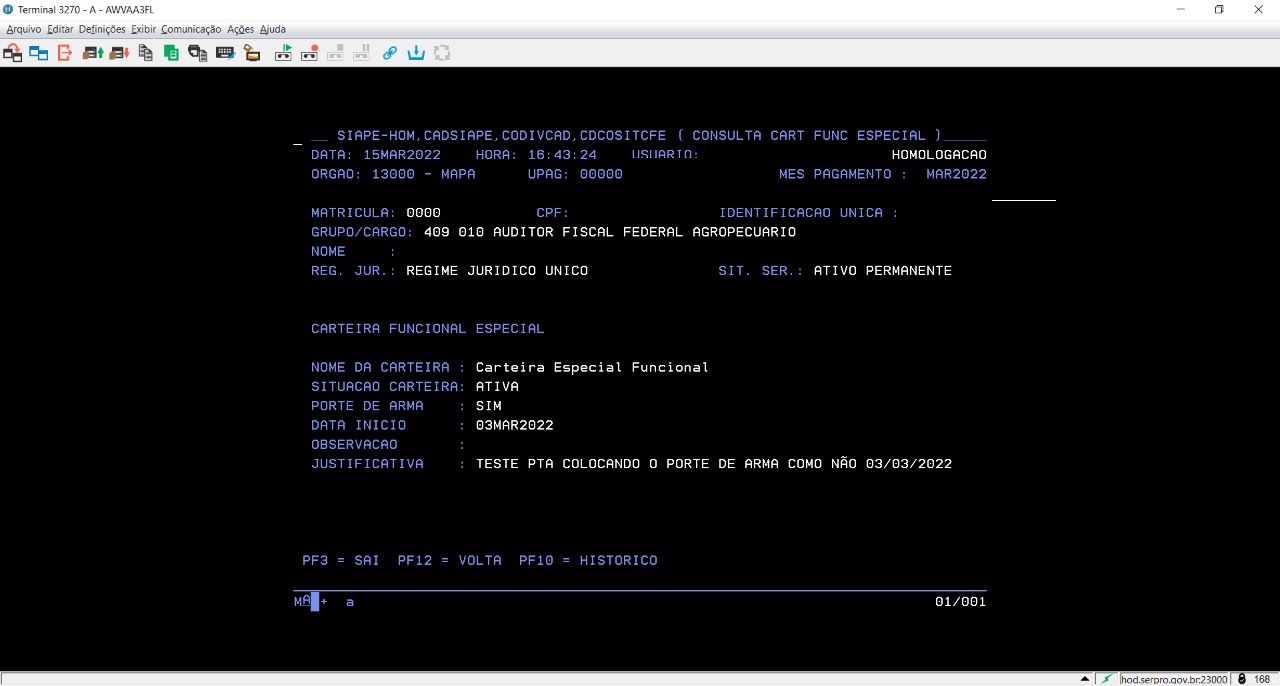Screen dimensions: 1280x686
Task: Click the blue download tray icon
Action: point(416,53)
